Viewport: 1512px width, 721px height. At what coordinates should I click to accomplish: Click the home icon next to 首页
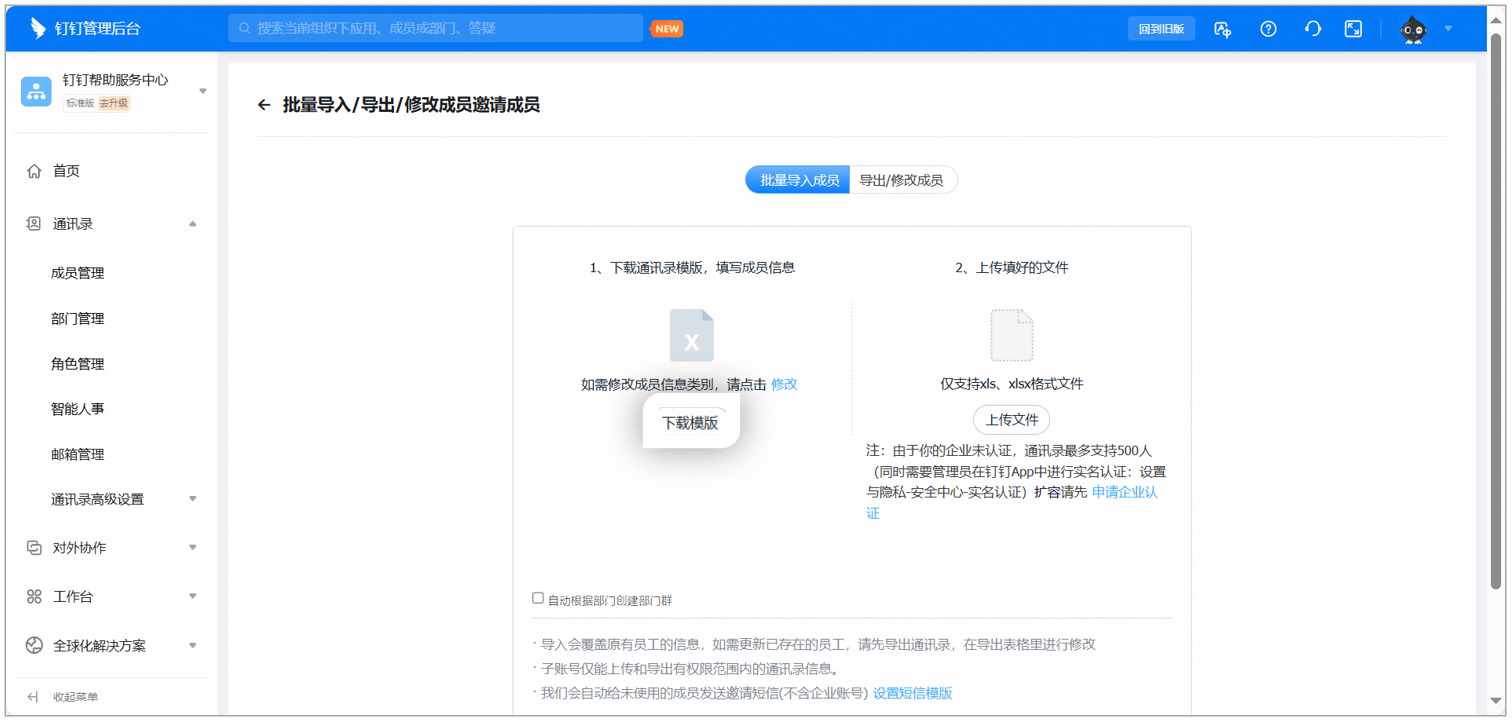(x=34, y=171)
